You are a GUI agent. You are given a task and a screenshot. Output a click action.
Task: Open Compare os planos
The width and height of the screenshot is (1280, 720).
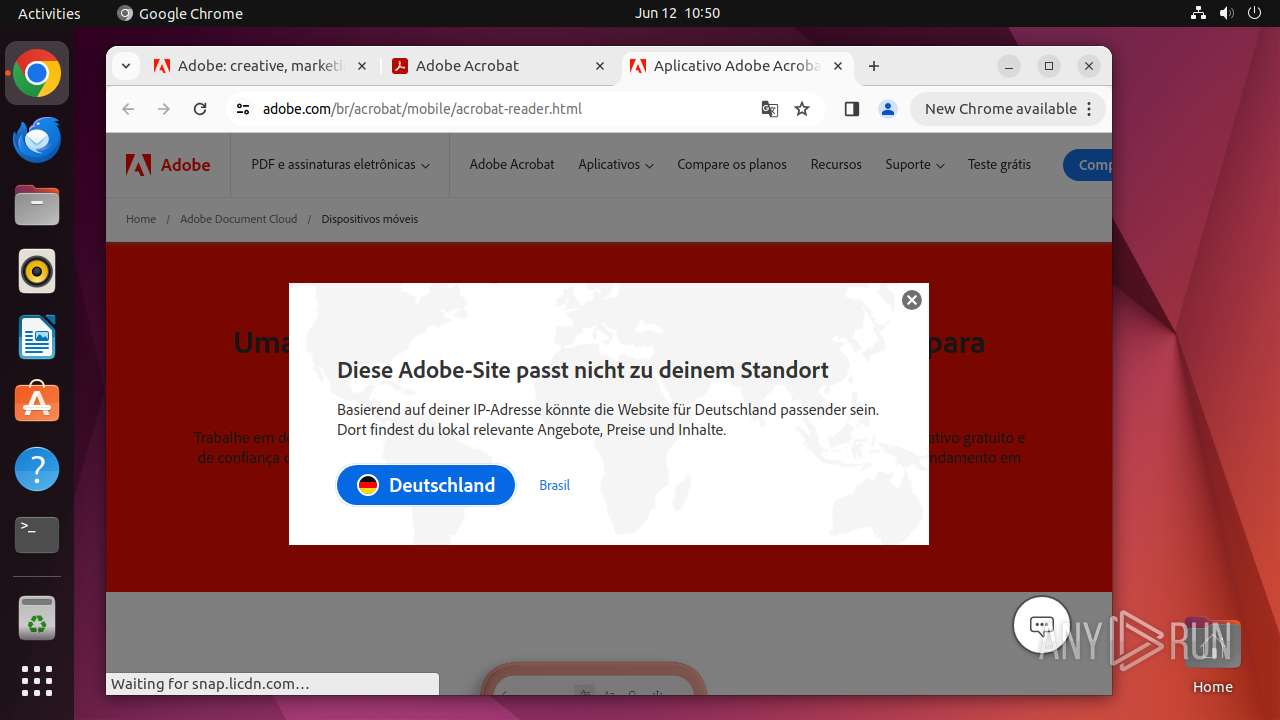click(x=732, y=165)
